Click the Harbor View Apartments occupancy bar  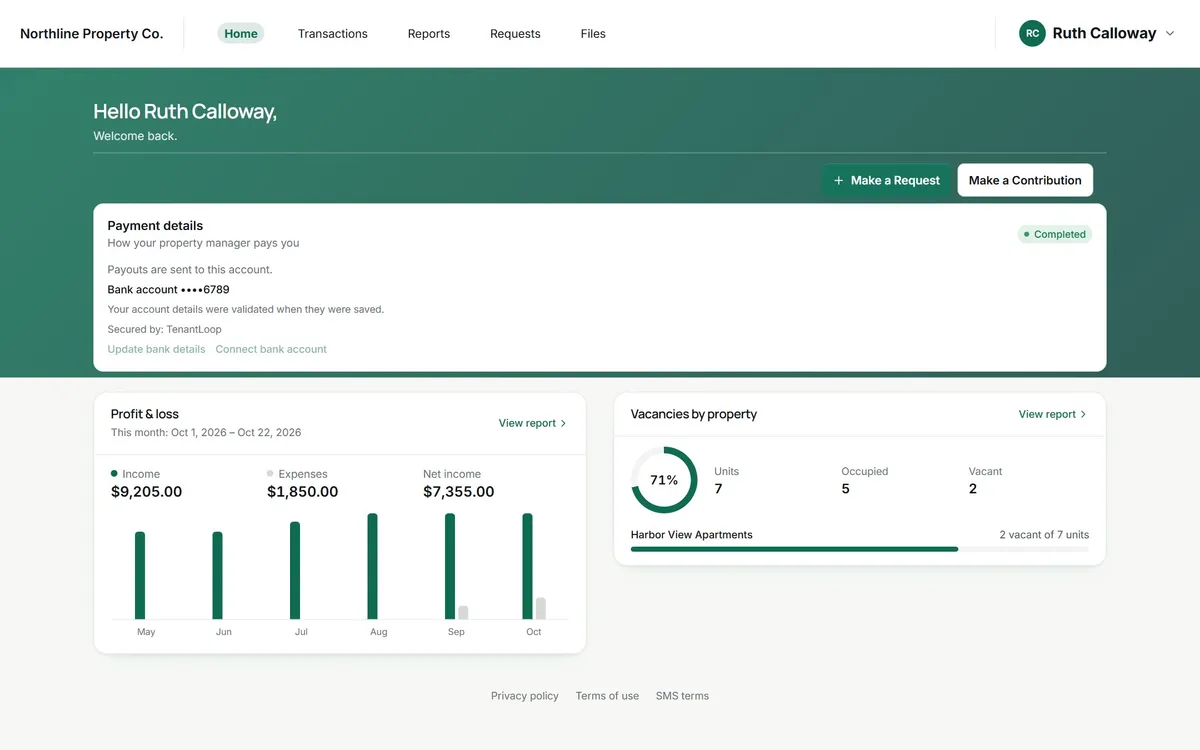point(860,549)
